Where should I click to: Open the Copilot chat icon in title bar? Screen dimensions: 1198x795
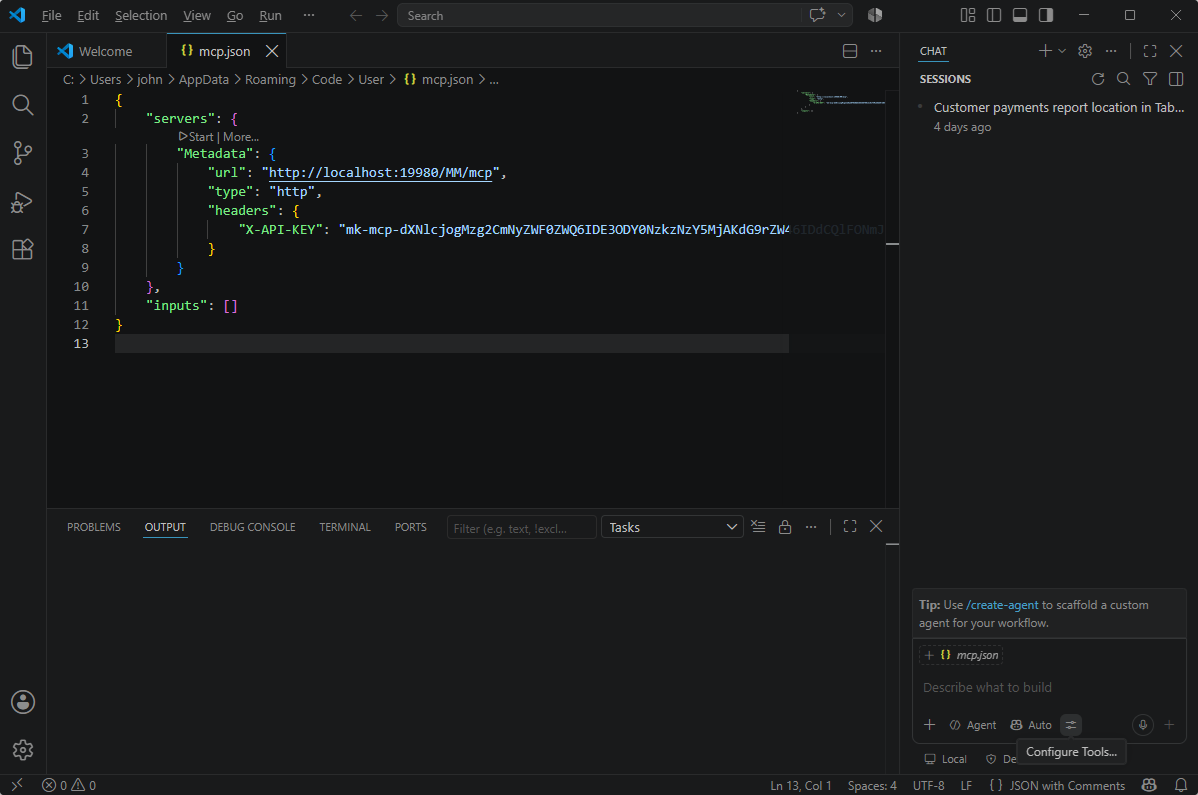(x=818, y=15)
